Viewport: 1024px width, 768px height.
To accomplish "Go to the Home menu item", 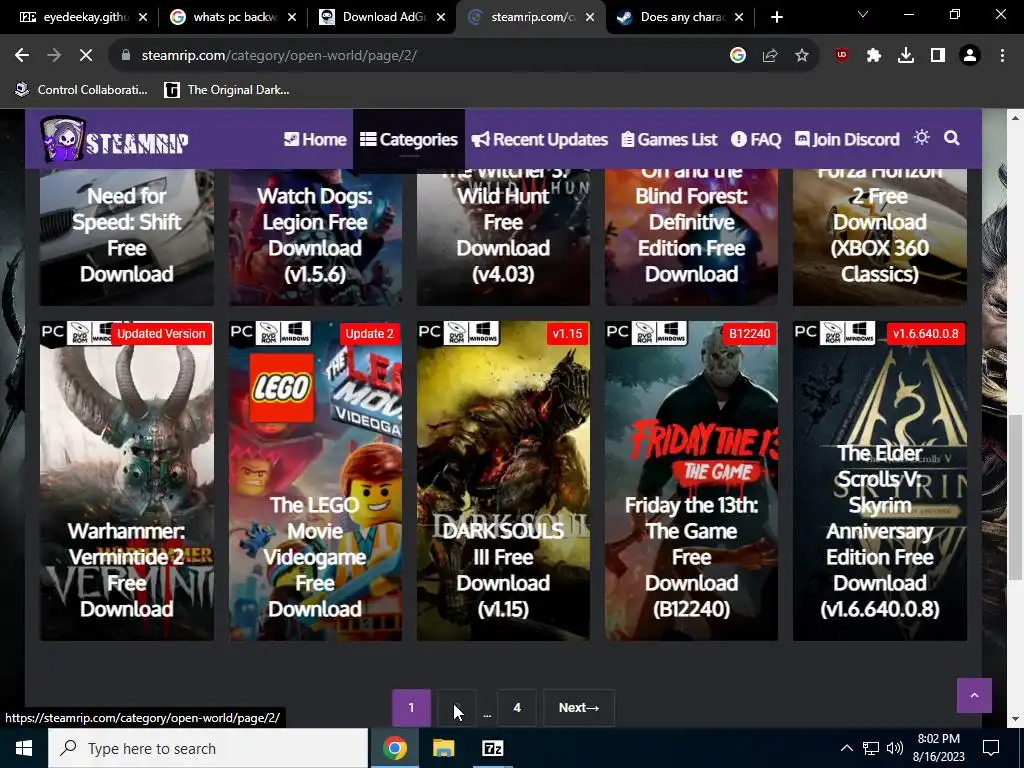I will pos(315,139).
